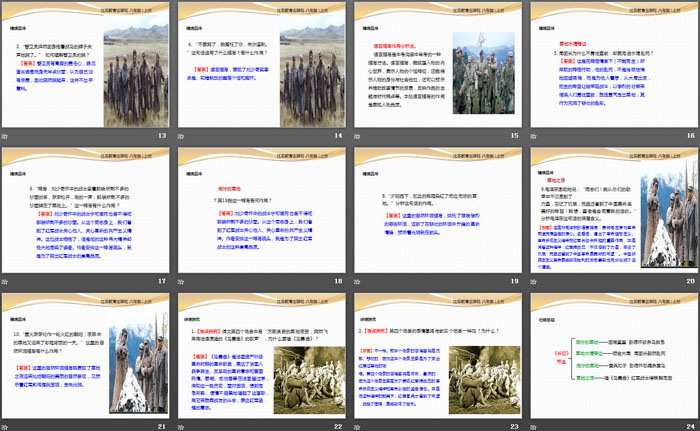This screenshot has height=431, width=700.
Task: Click slide number label 18
Action: [x=338, y=281]
